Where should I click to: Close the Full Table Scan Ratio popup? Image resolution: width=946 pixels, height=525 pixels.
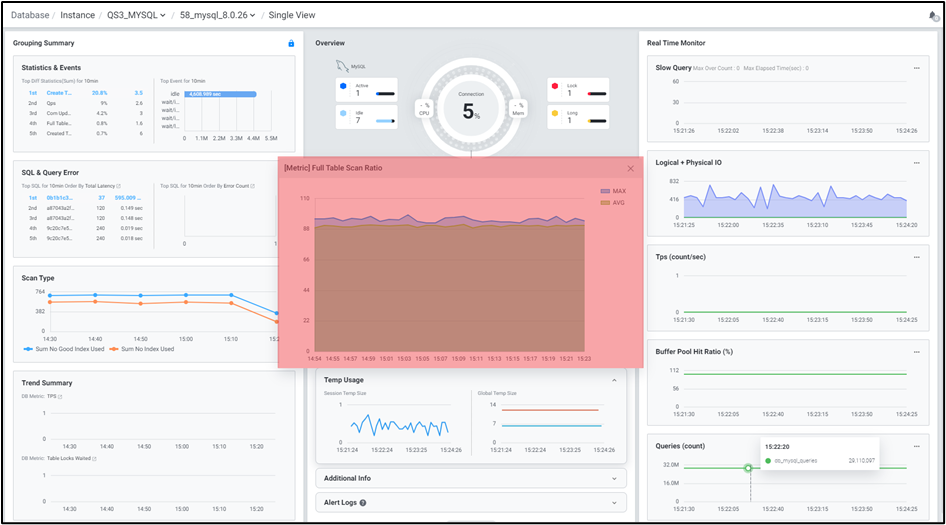point(630,169)
